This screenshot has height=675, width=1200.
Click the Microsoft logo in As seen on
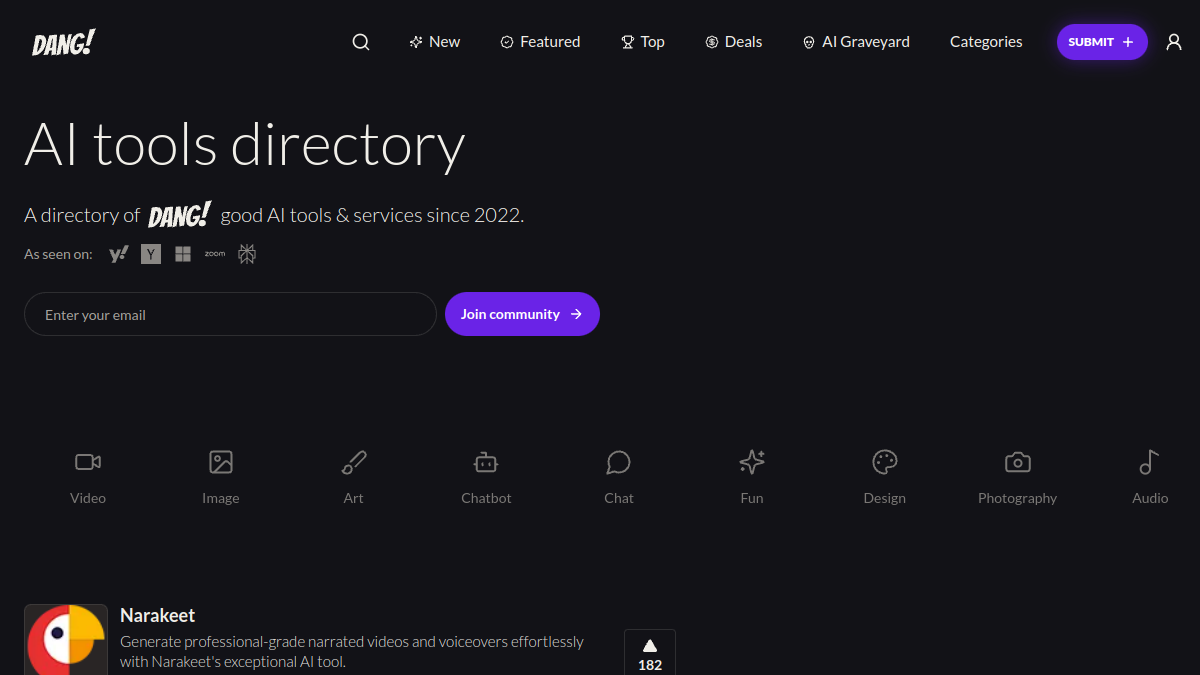(x=183, y=254)
